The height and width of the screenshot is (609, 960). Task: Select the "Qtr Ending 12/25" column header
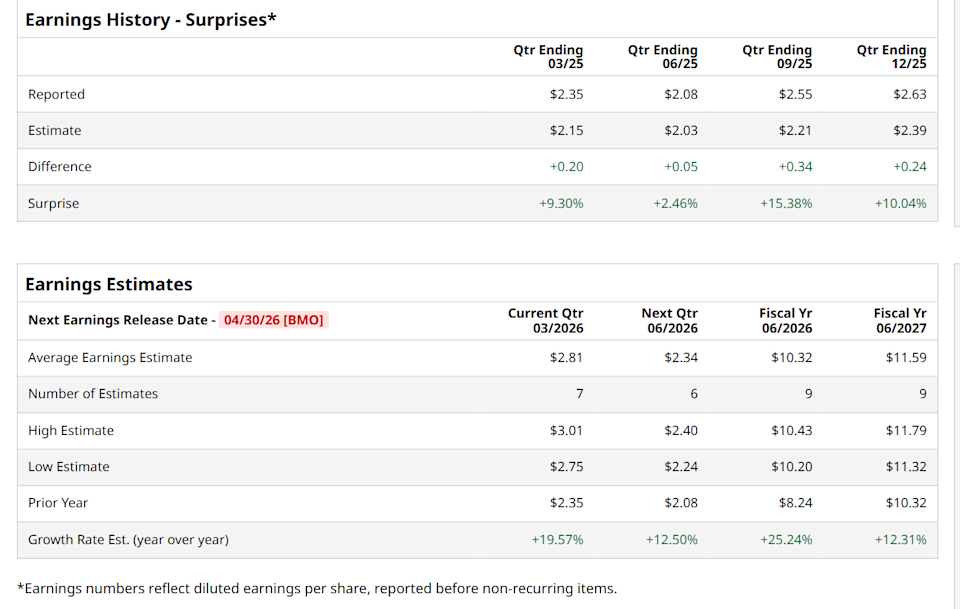click(891, 57)
